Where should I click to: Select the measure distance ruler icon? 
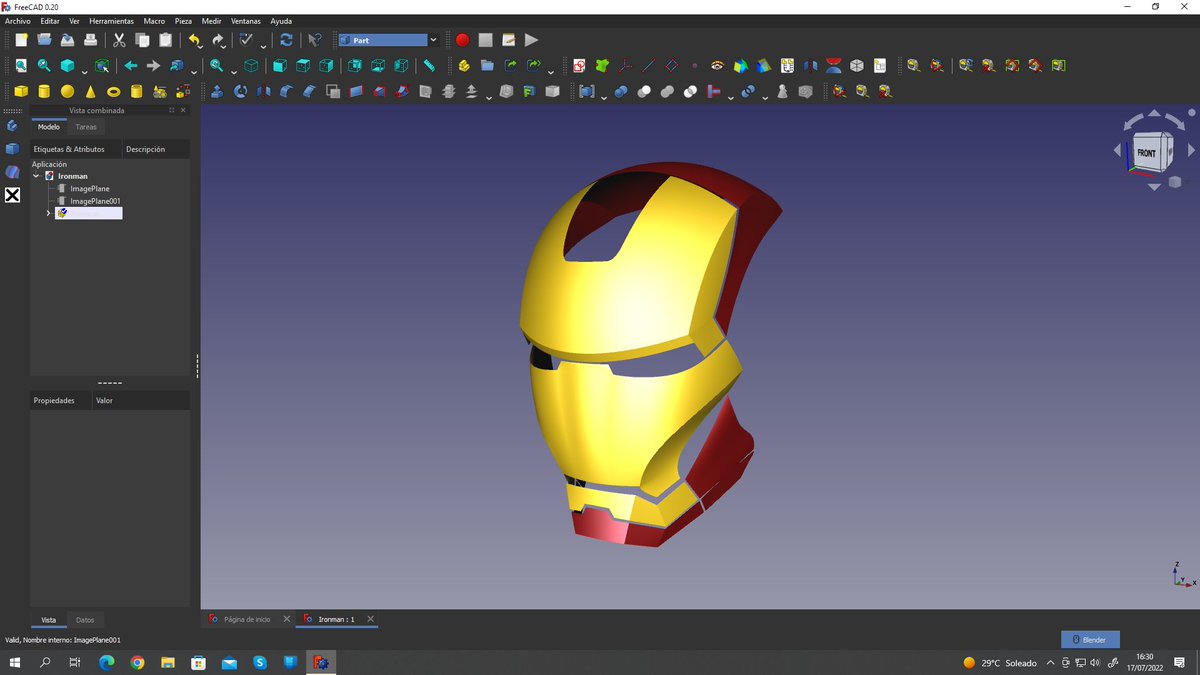click(429, 66)
